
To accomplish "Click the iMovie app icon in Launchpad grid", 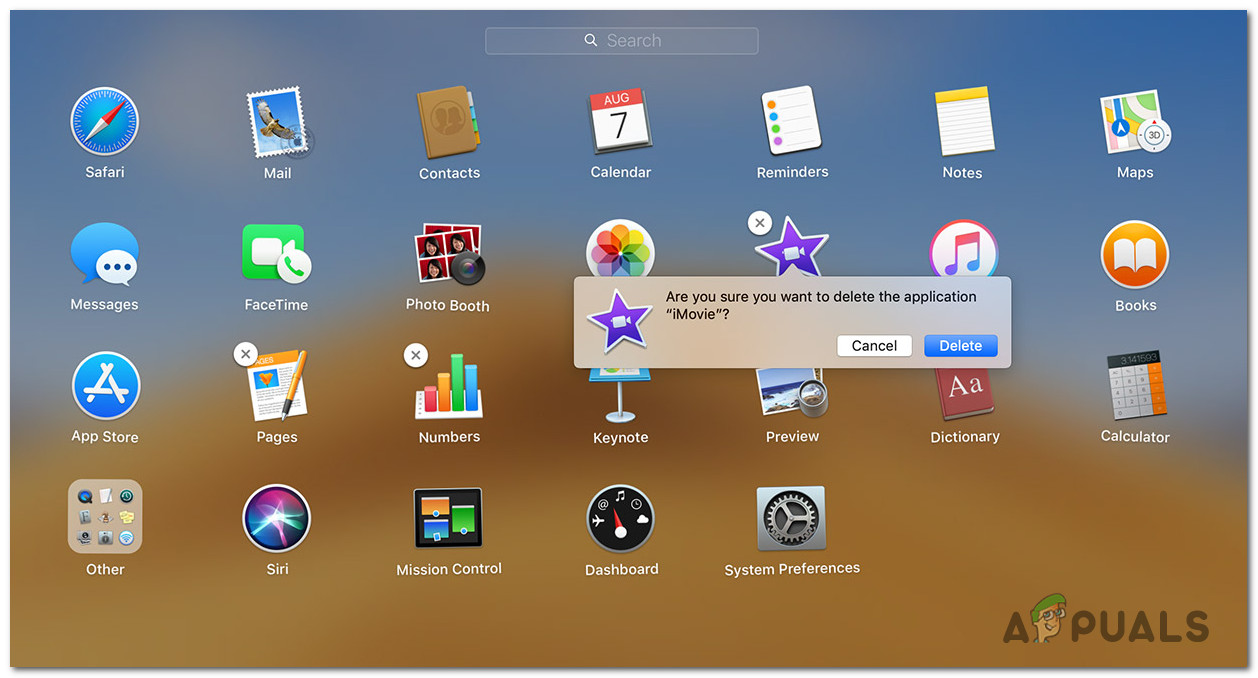I will pos(791,247).
